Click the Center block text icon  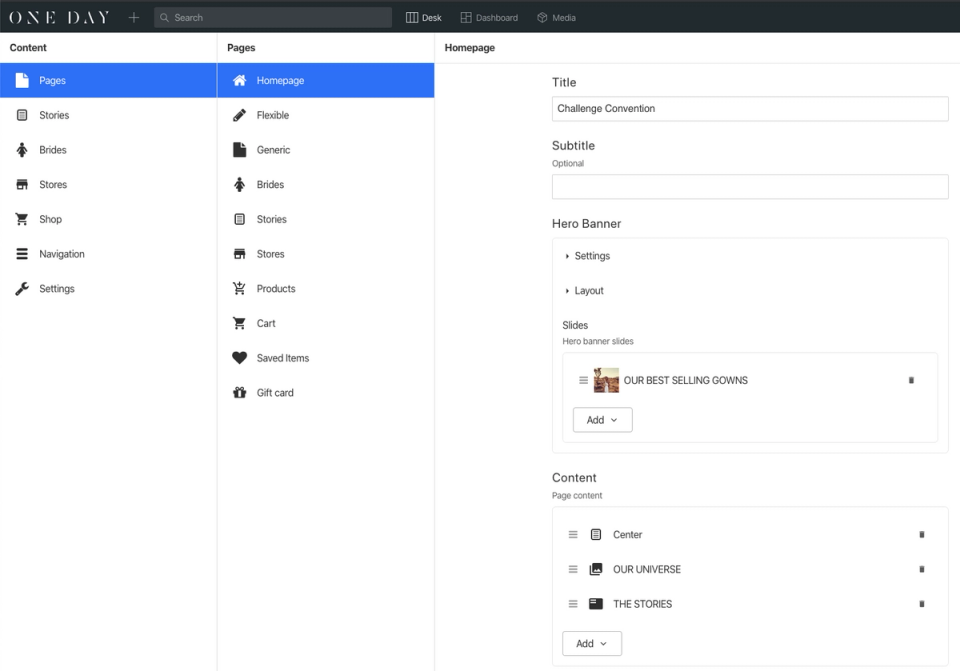coord(596,534)
